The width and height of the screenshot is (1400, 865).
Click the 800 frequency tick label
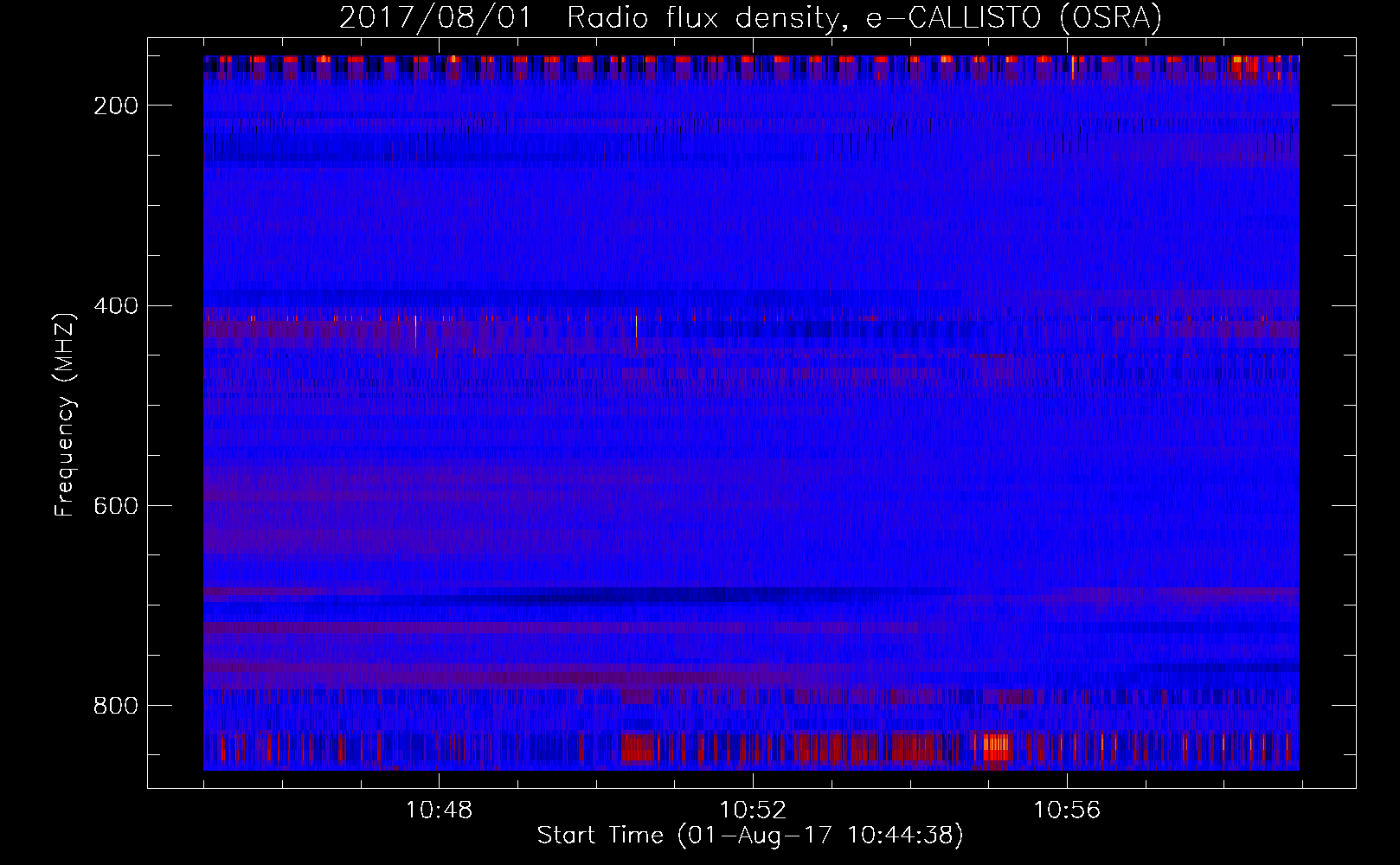click(x=116, y=706)
